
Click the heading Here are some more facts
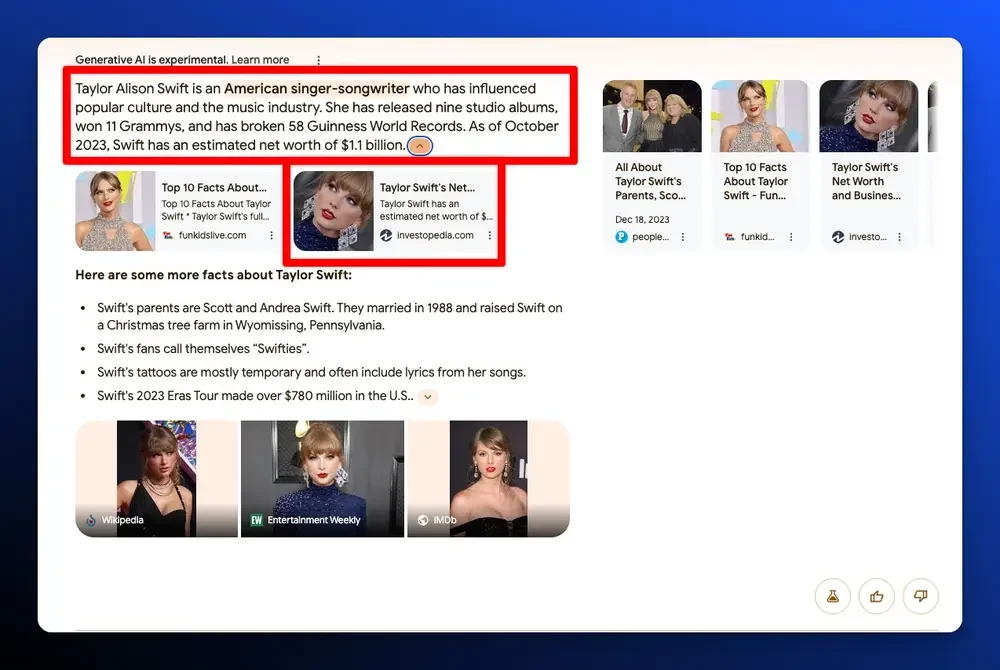[214, 275]
